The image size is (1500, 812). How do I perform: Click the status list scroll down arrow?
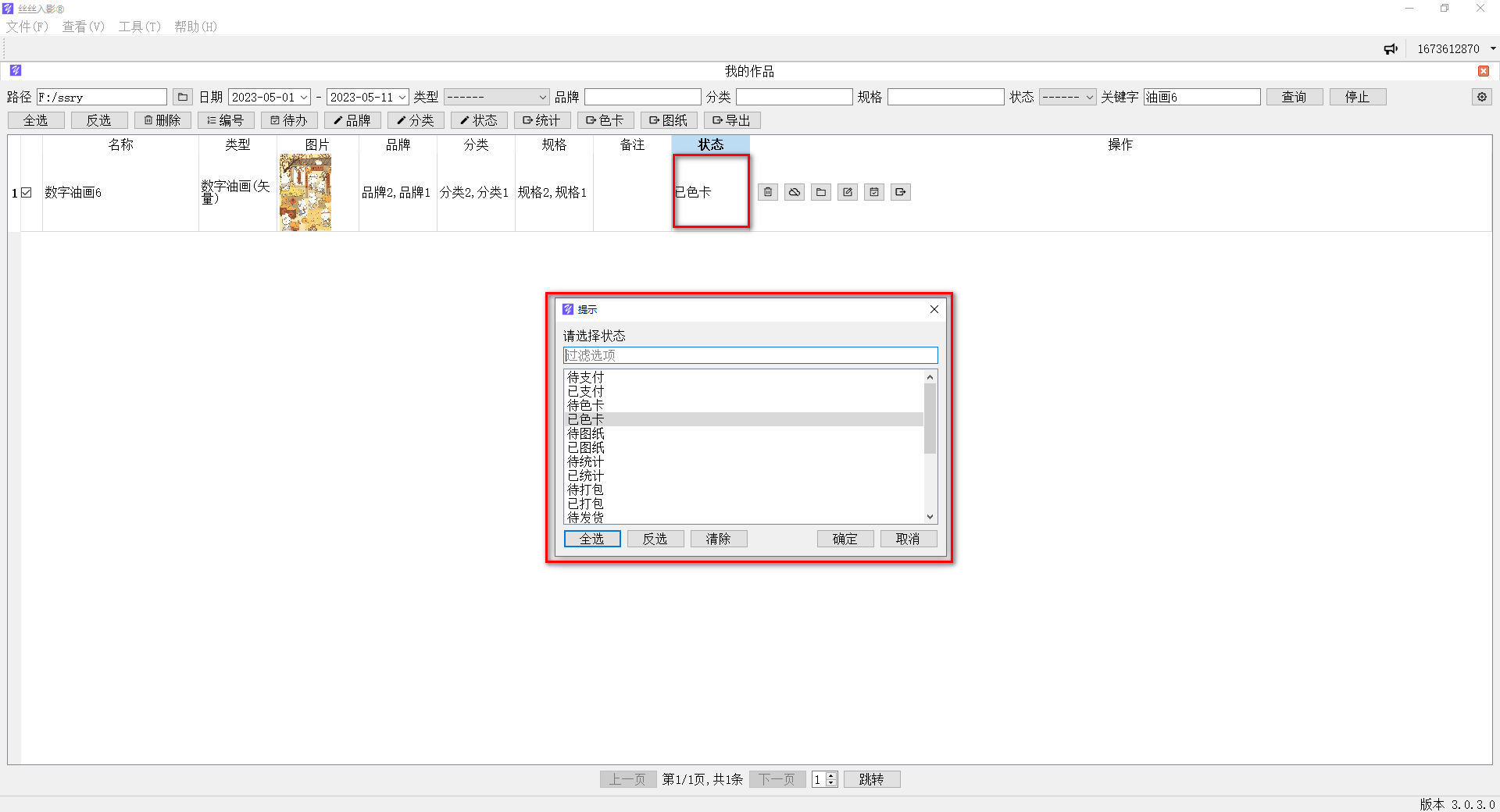click(x=930, y=517)
